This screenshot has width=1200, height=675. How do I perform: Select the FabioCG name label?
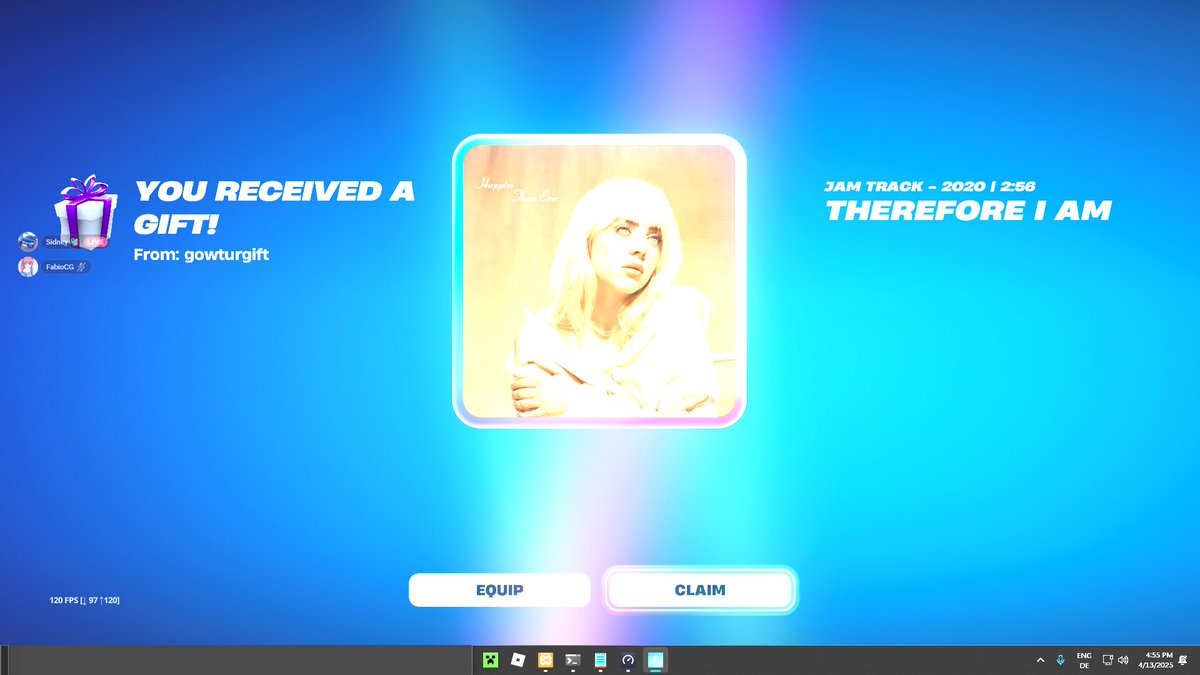pos(60,267)
